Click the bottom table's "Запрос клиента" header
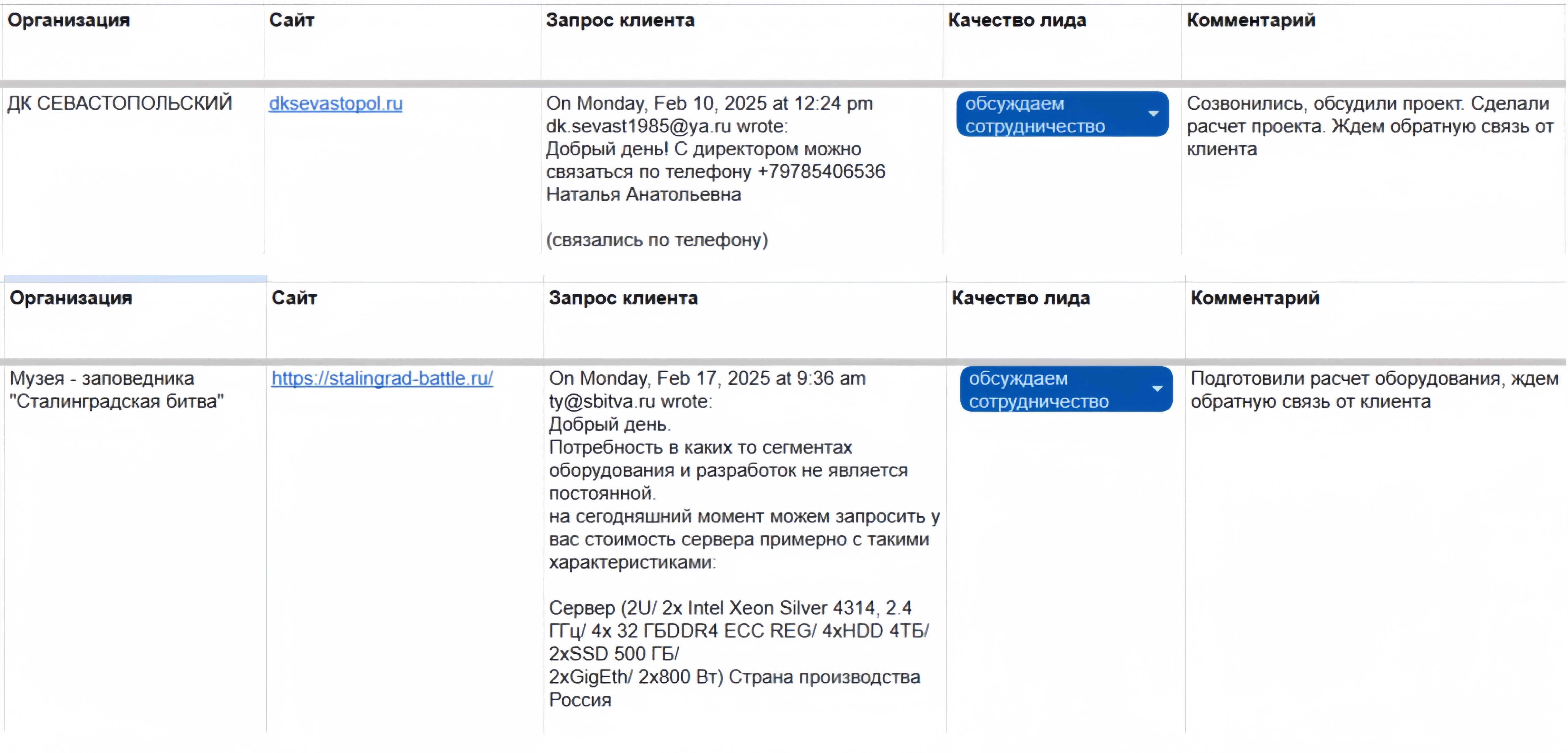 [x=623, y=298]
